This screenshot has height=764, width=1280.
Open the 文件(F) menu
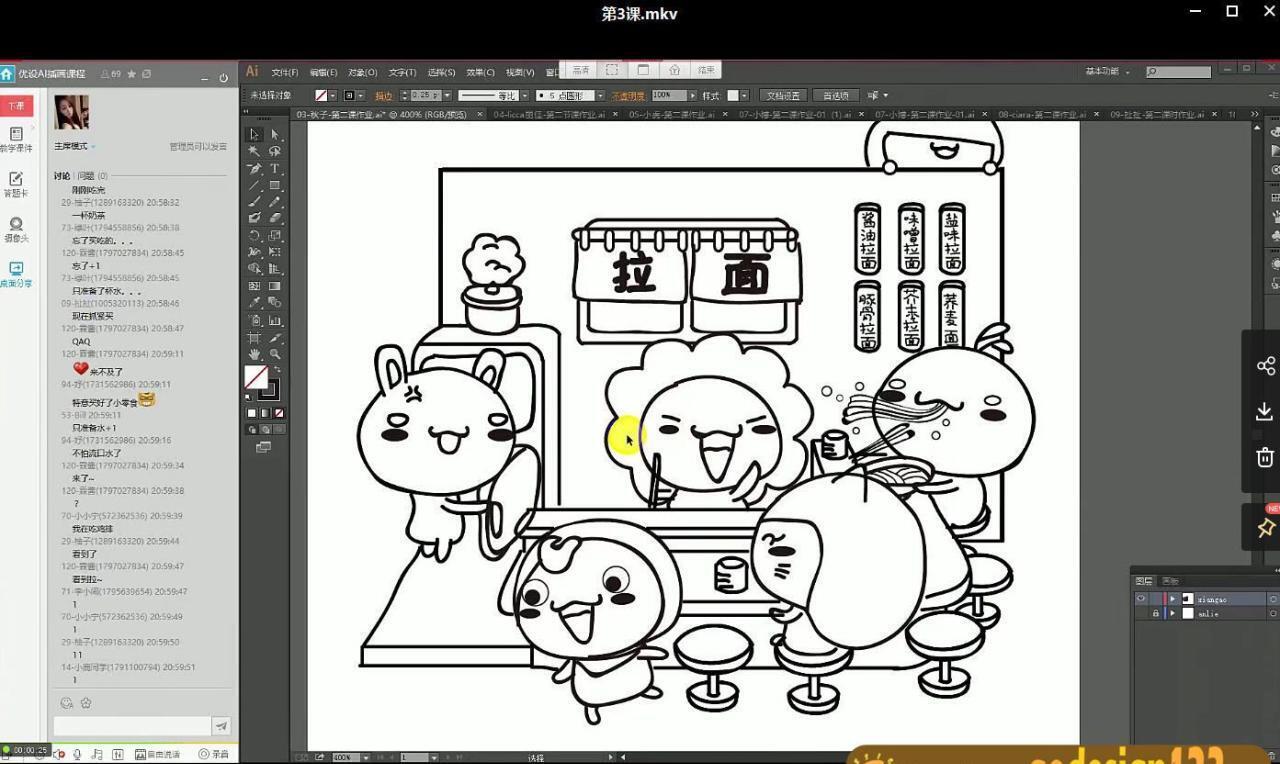click(285, 72)
